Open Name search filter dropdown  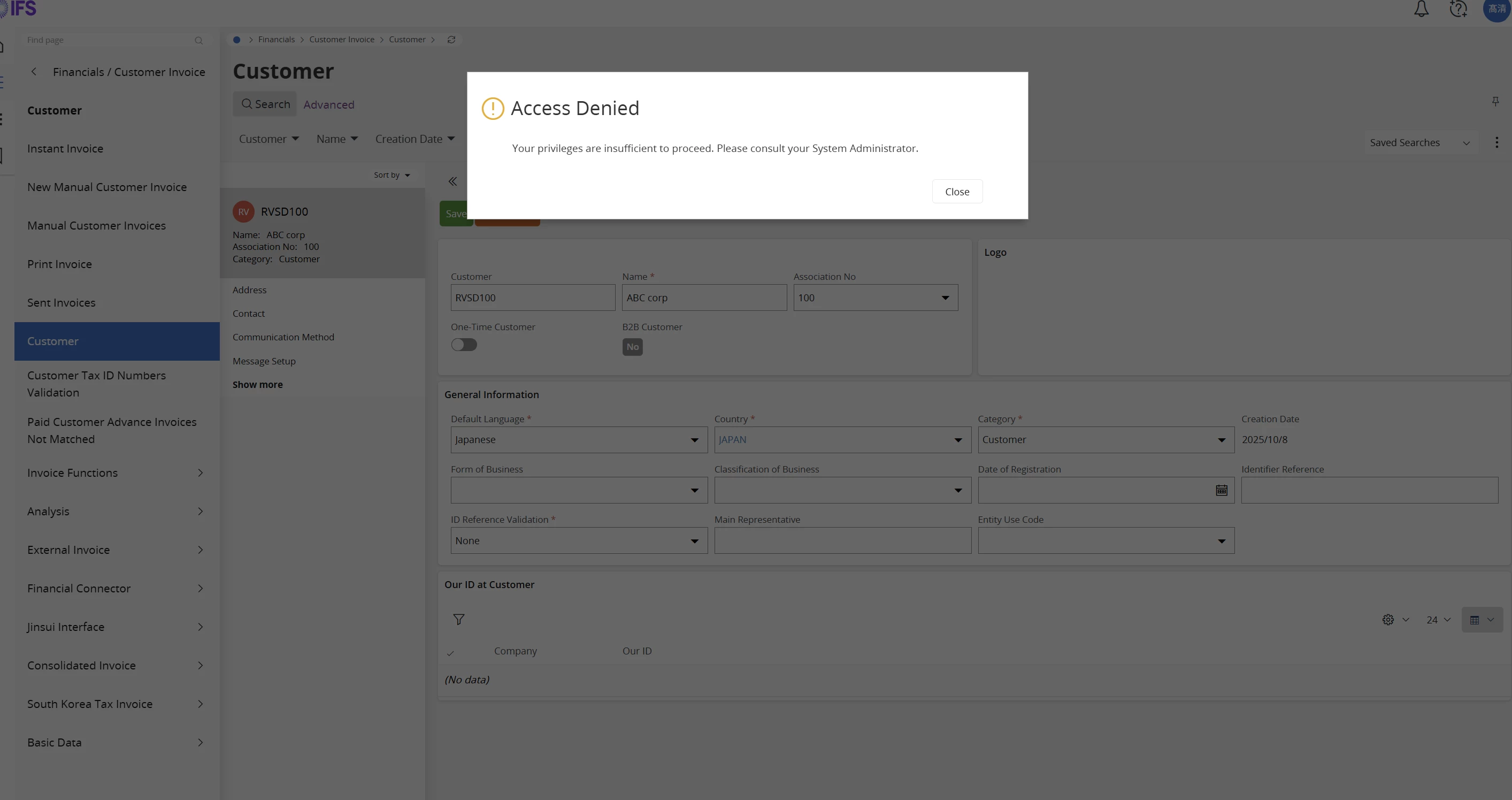click(337, 139)
